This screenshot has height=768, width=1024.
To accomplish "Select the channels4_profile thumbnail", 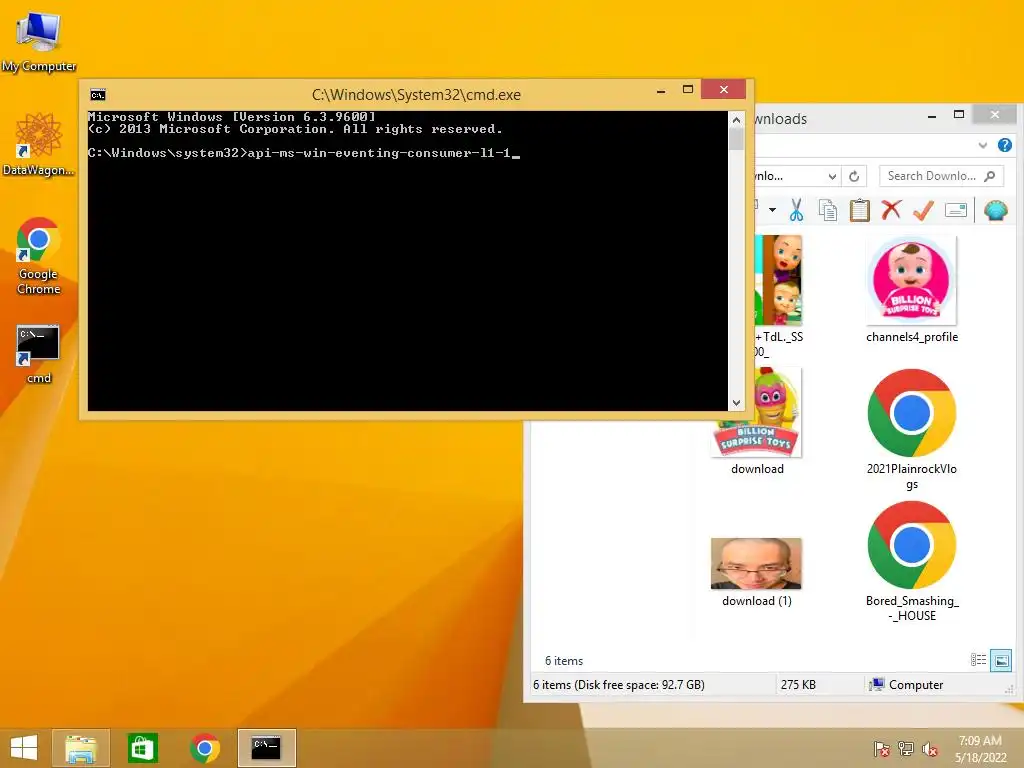I will pyautogui.click(x=912, y=290).
